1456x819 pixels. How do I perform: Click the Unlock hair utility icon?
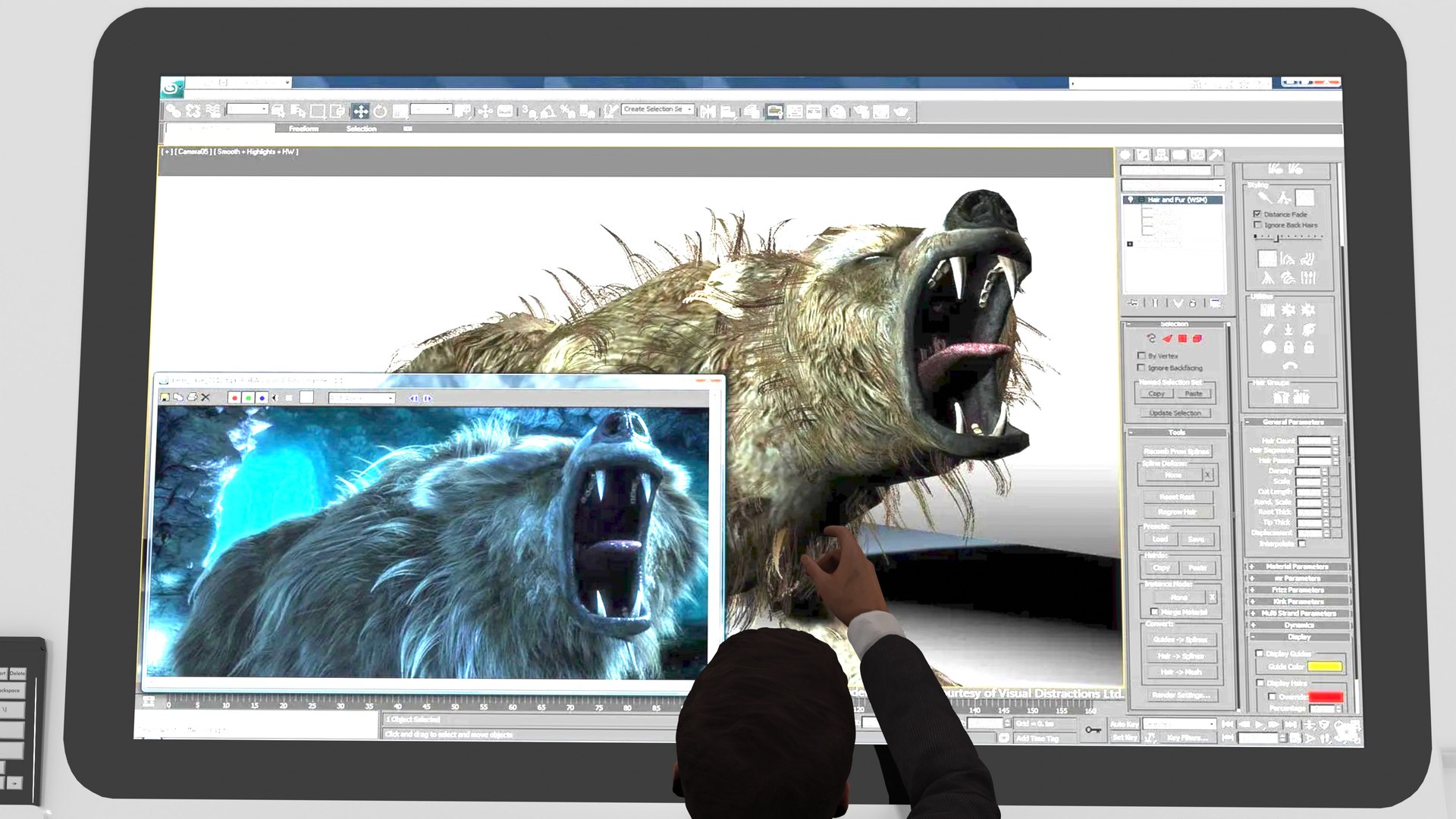click(1308, 347)
